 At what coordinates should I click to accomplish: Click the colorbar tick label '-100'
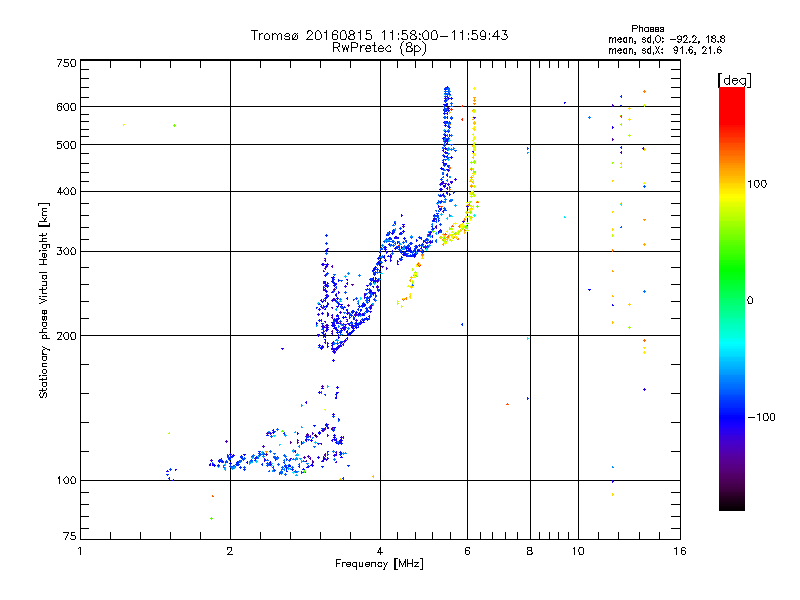761,417
